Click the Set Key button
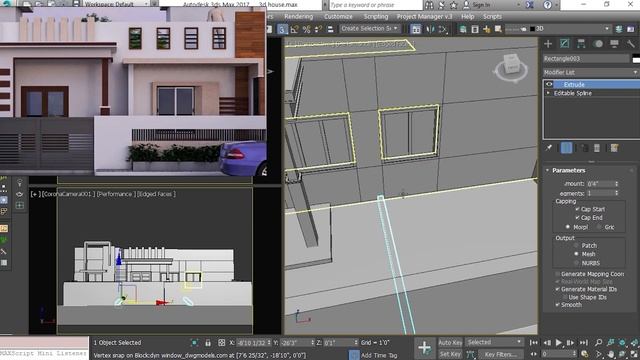 (x=450, y=354)
